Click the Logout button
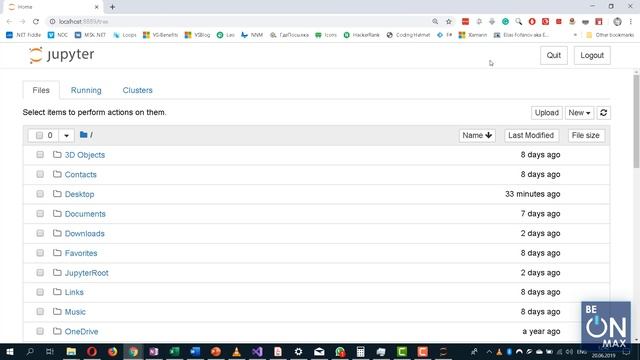This screenshot has height=360, width=640. pyautogui.click(x=592, y=55)
